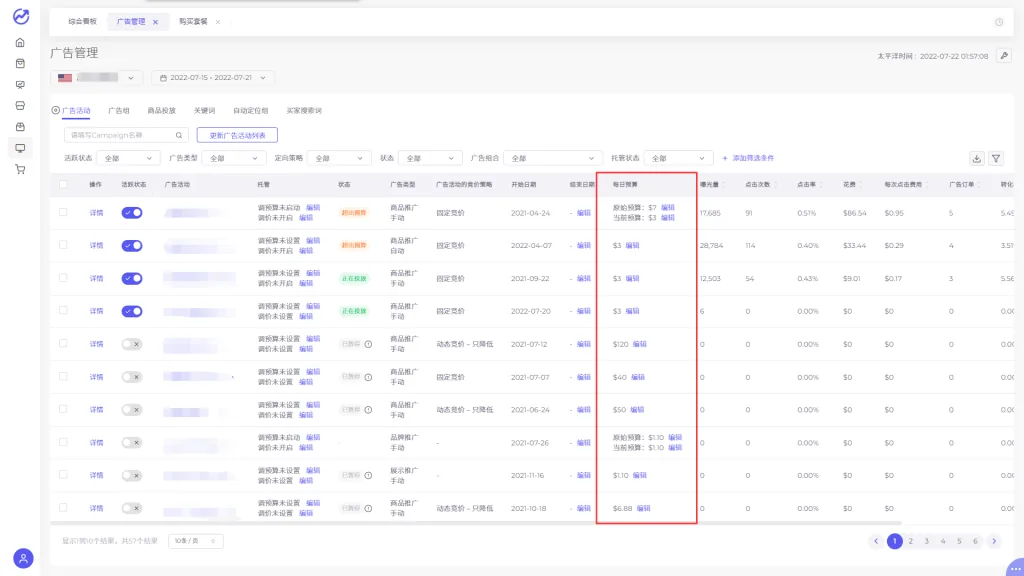
Task: Turn on the 2021-07-12 campaign active toggle
Action: coord(132,344)
